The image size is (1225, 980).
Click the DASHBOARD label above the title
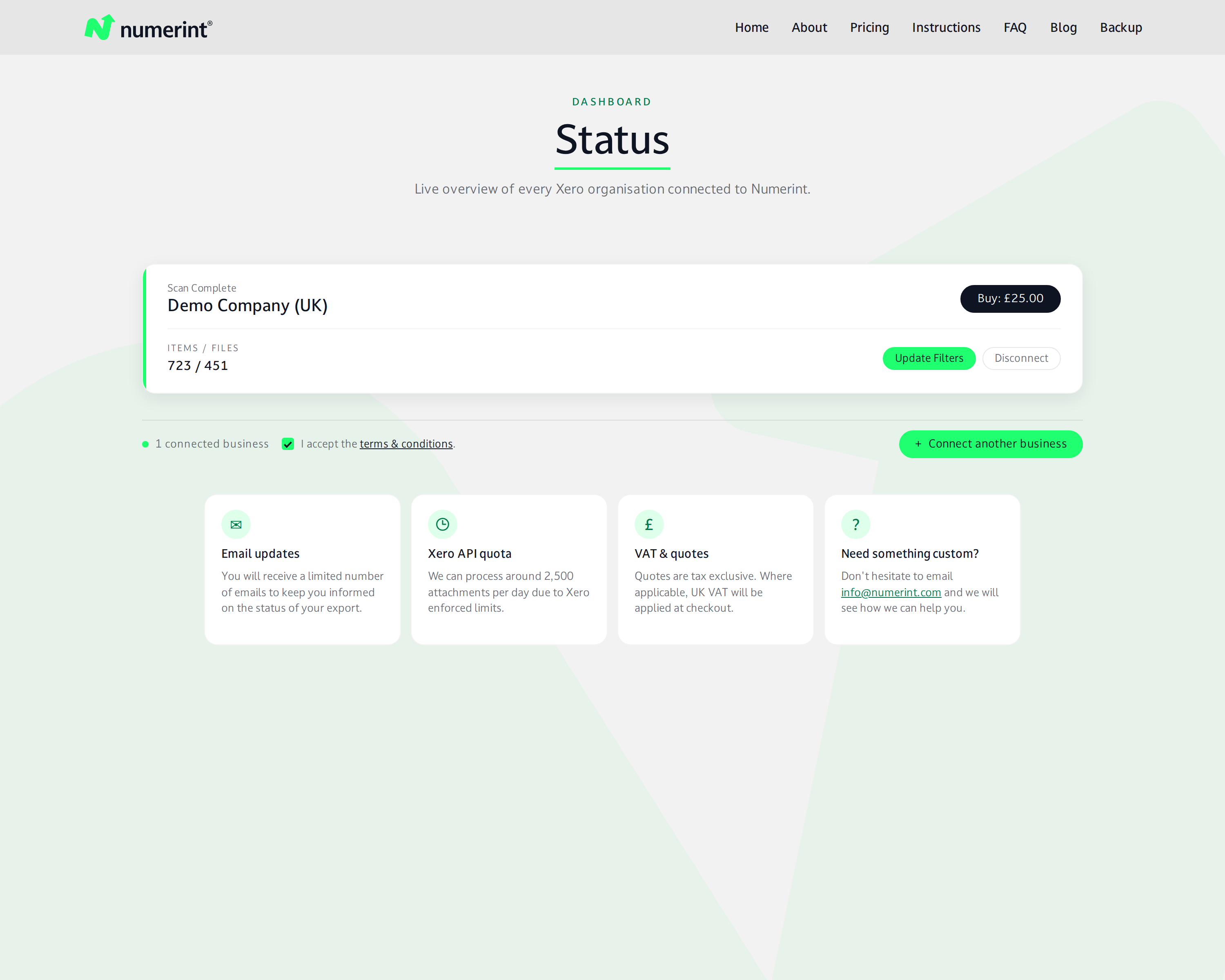[x=612, y=102]
